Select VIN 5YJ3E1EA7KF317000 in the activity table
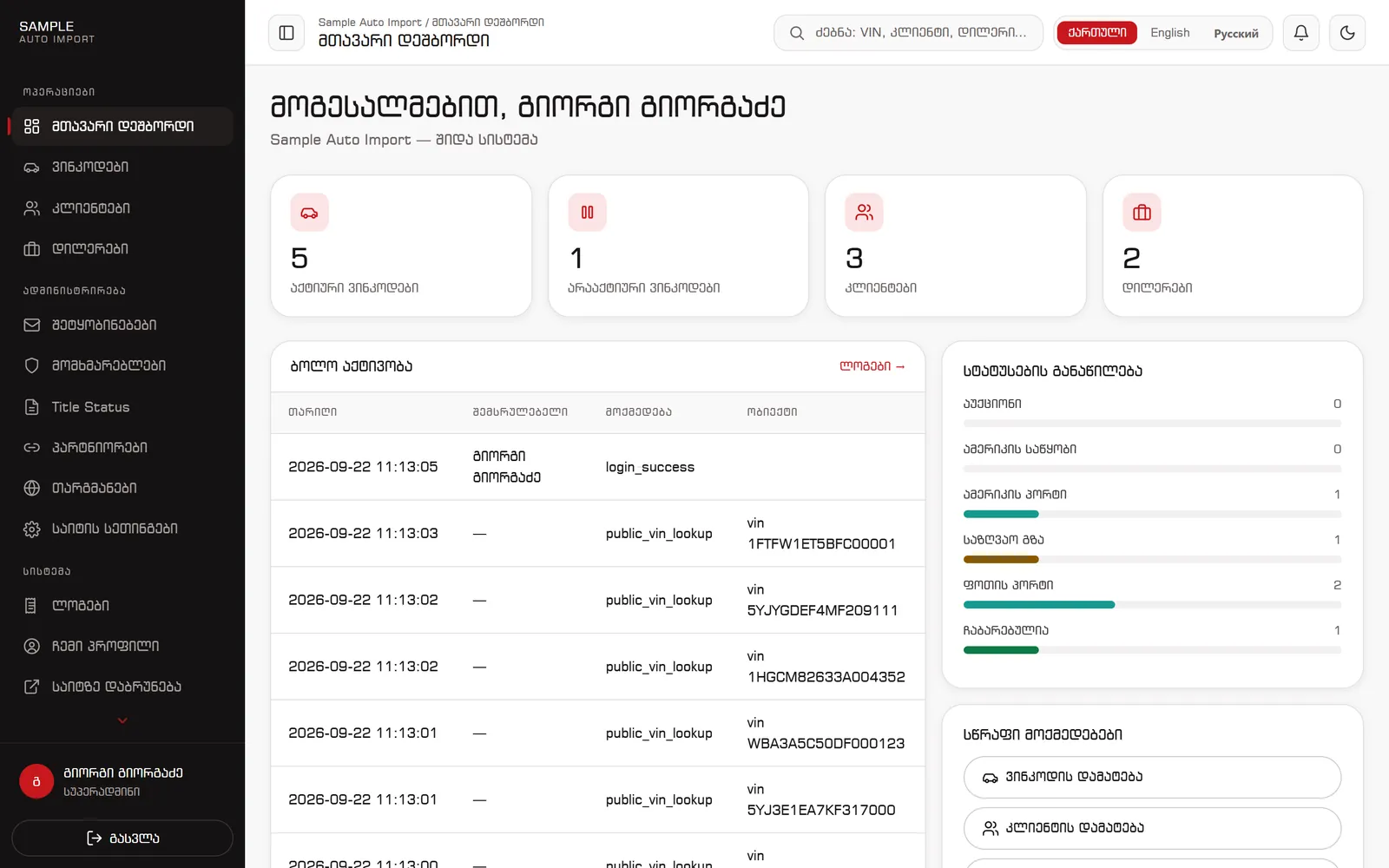1389x868 pixels. pyautogui.click(x=821, y=811)
